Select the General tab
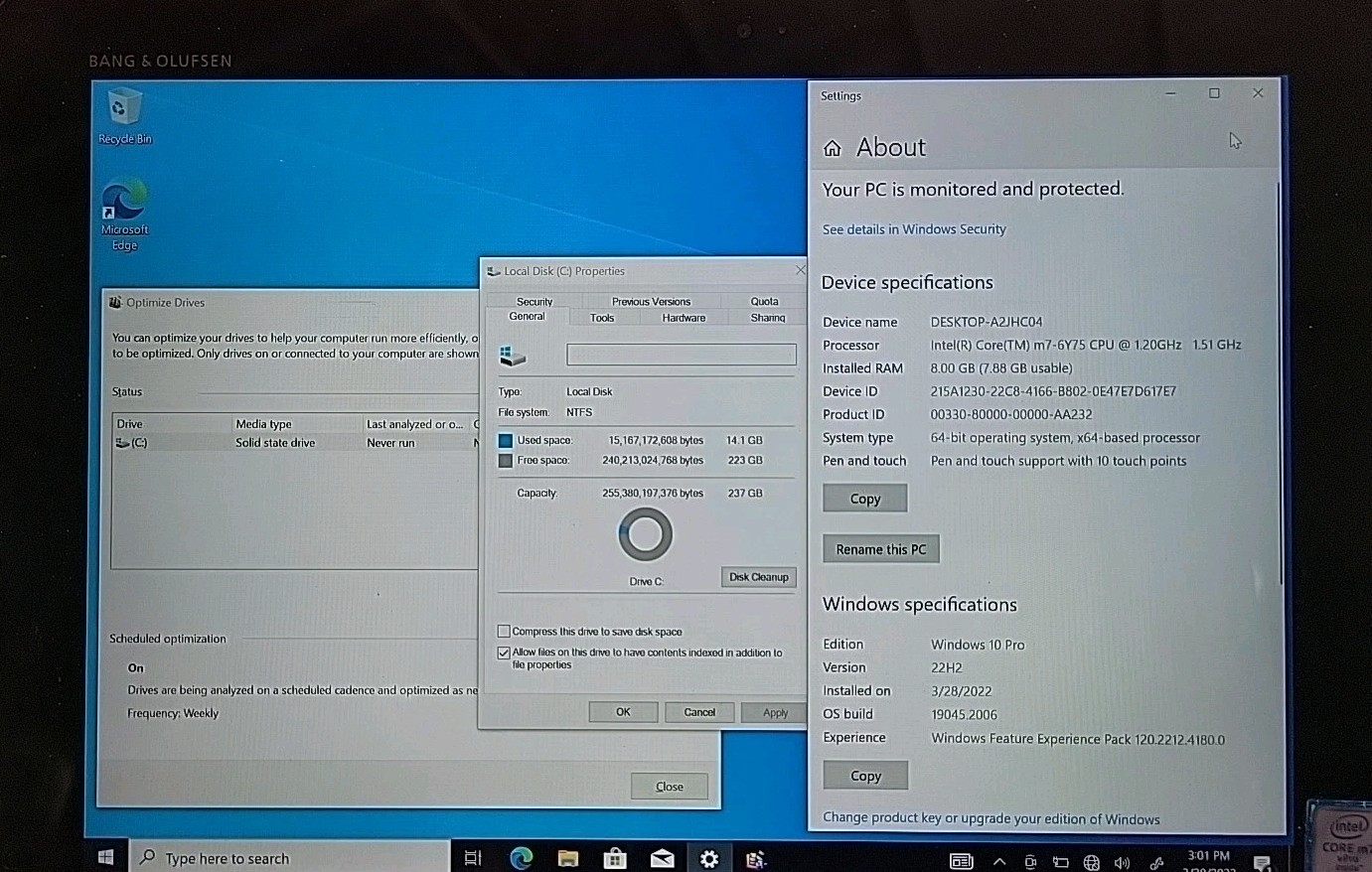This screenshot has height=872, width=1372. (527, 317)
